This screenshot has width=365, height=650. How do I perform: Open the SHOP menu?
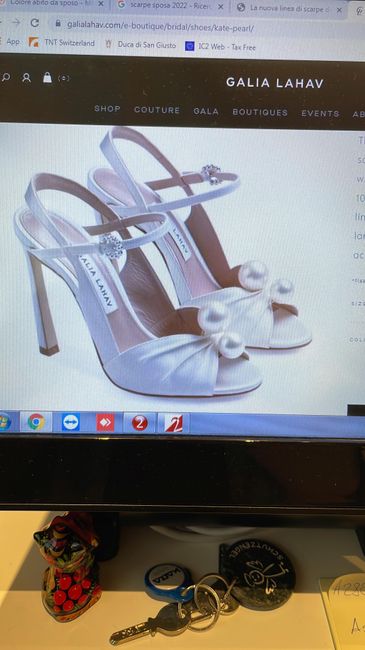[107, 109]
